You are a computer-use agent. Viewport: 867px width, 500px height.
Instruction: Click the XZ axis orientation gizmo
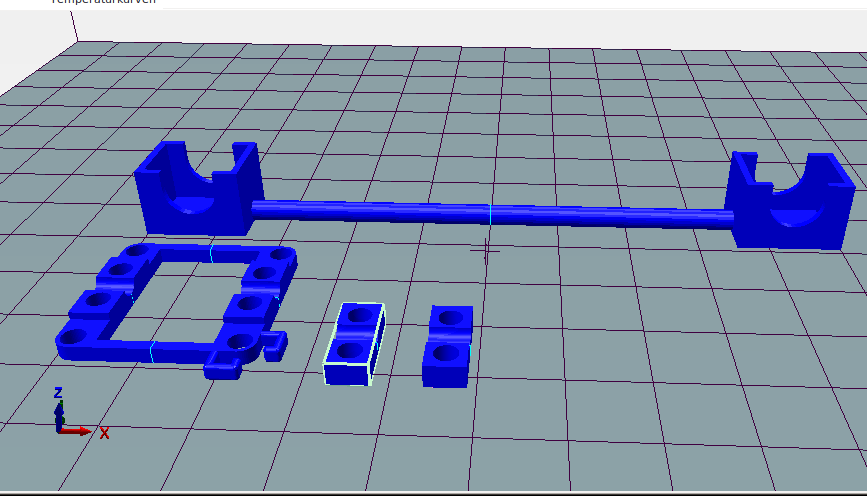pos(80,415)
